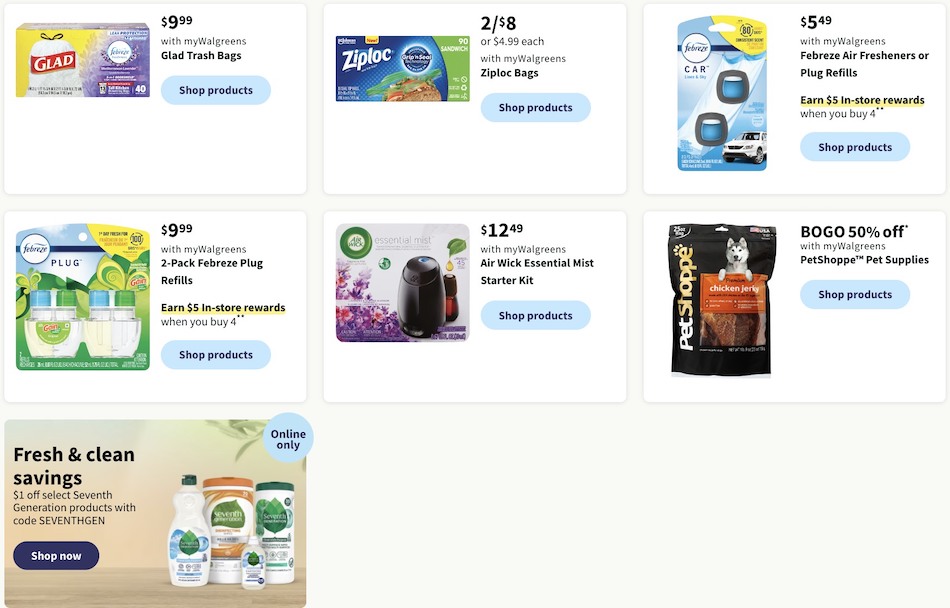Click Shop products for 2-Pack Febreze Plug Refills
The image size is (950, 608).
pos(216,355)
